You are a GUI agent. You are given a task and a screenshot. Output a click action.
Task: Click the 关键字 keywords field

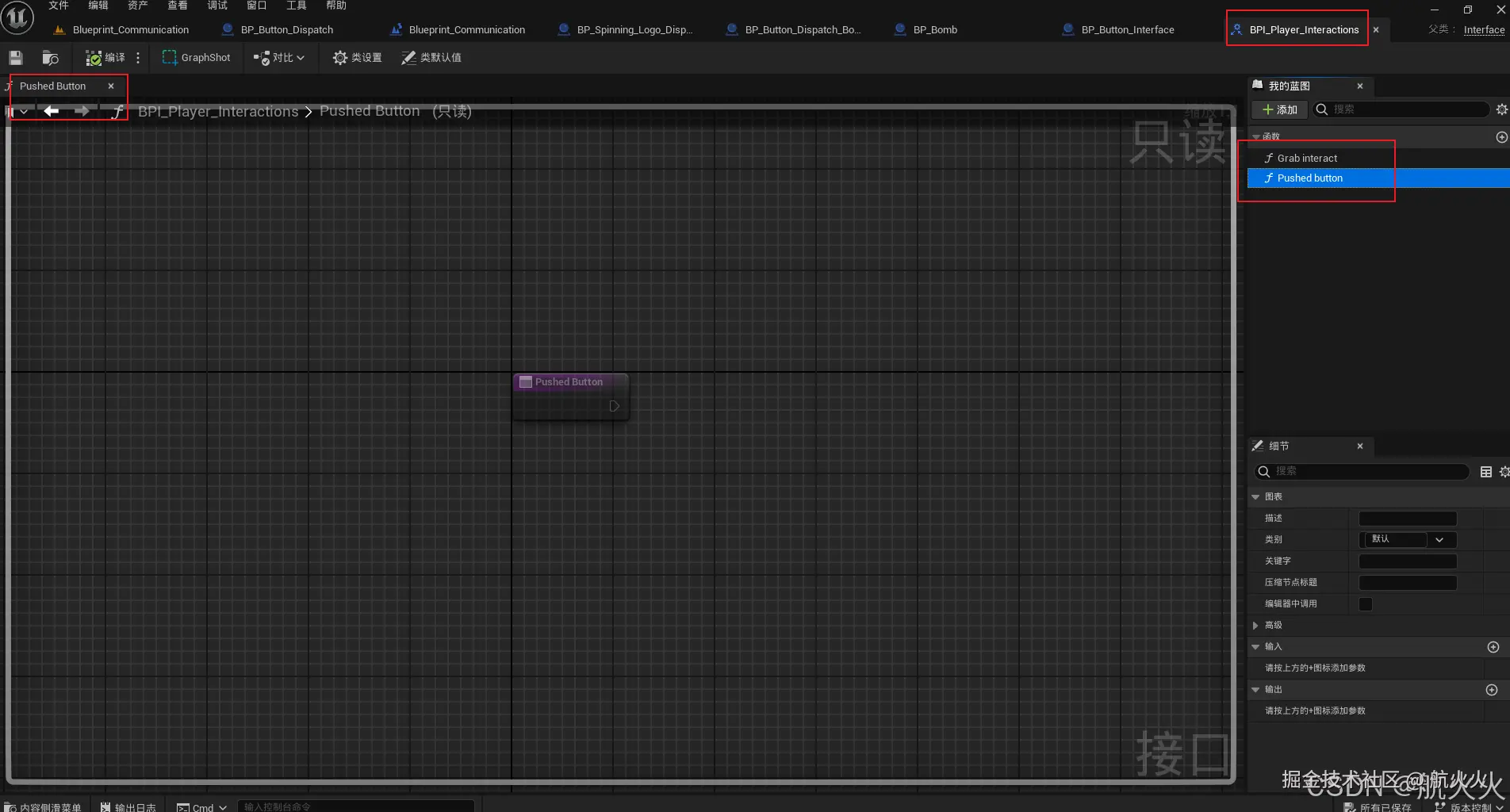[x=1408, y=561]
